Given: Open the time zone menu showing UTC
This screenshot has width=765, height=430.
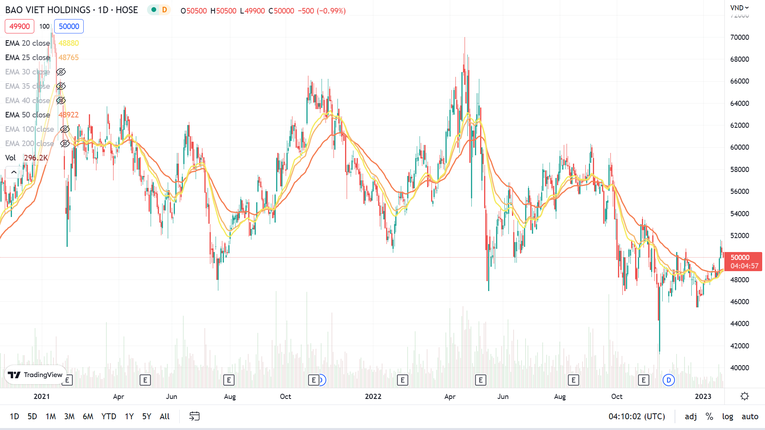Looking at the screenshot, I should point(636,416).
